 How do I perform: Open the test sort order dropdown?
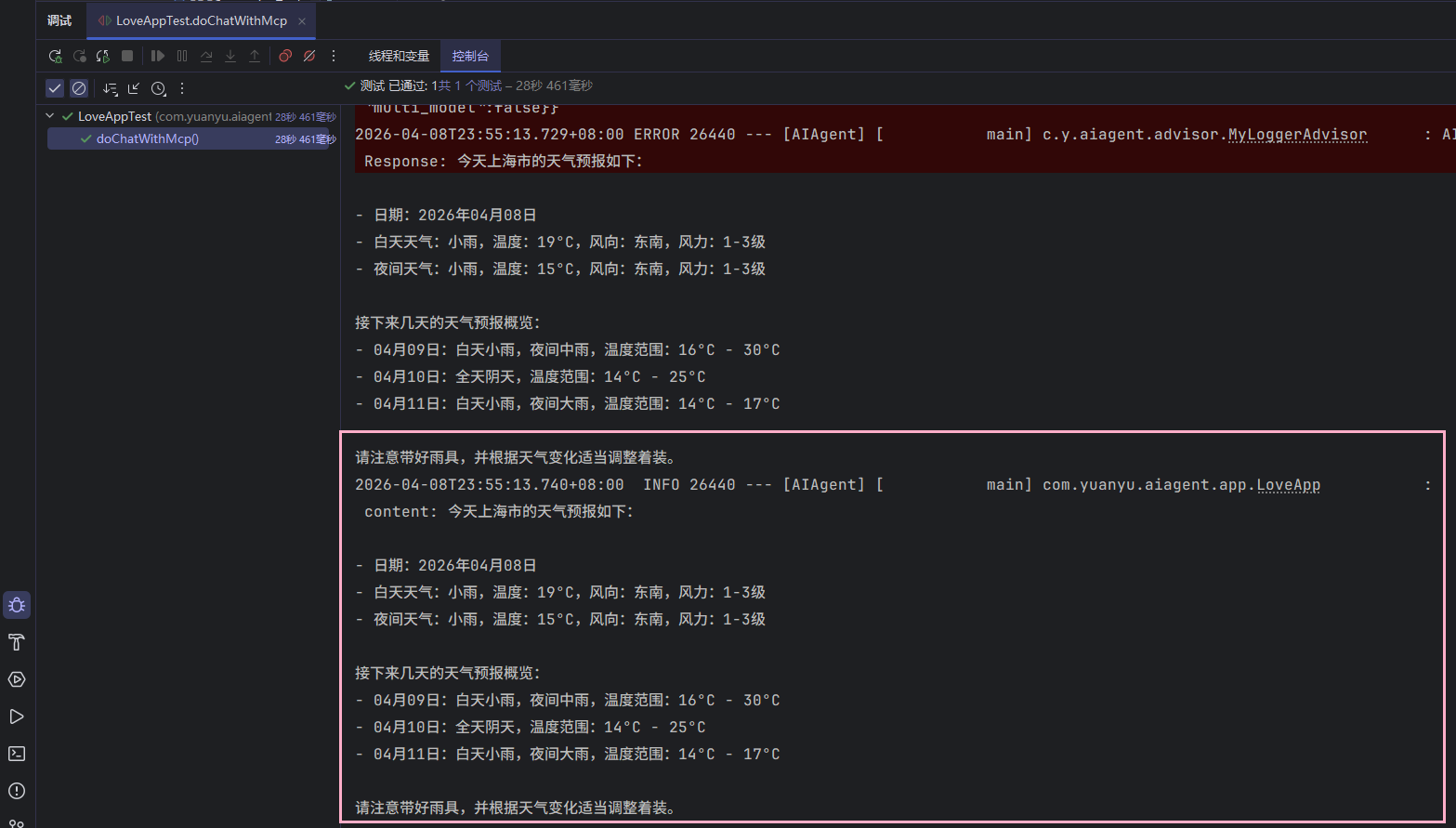pyautogui.click(x=111, y=88)
